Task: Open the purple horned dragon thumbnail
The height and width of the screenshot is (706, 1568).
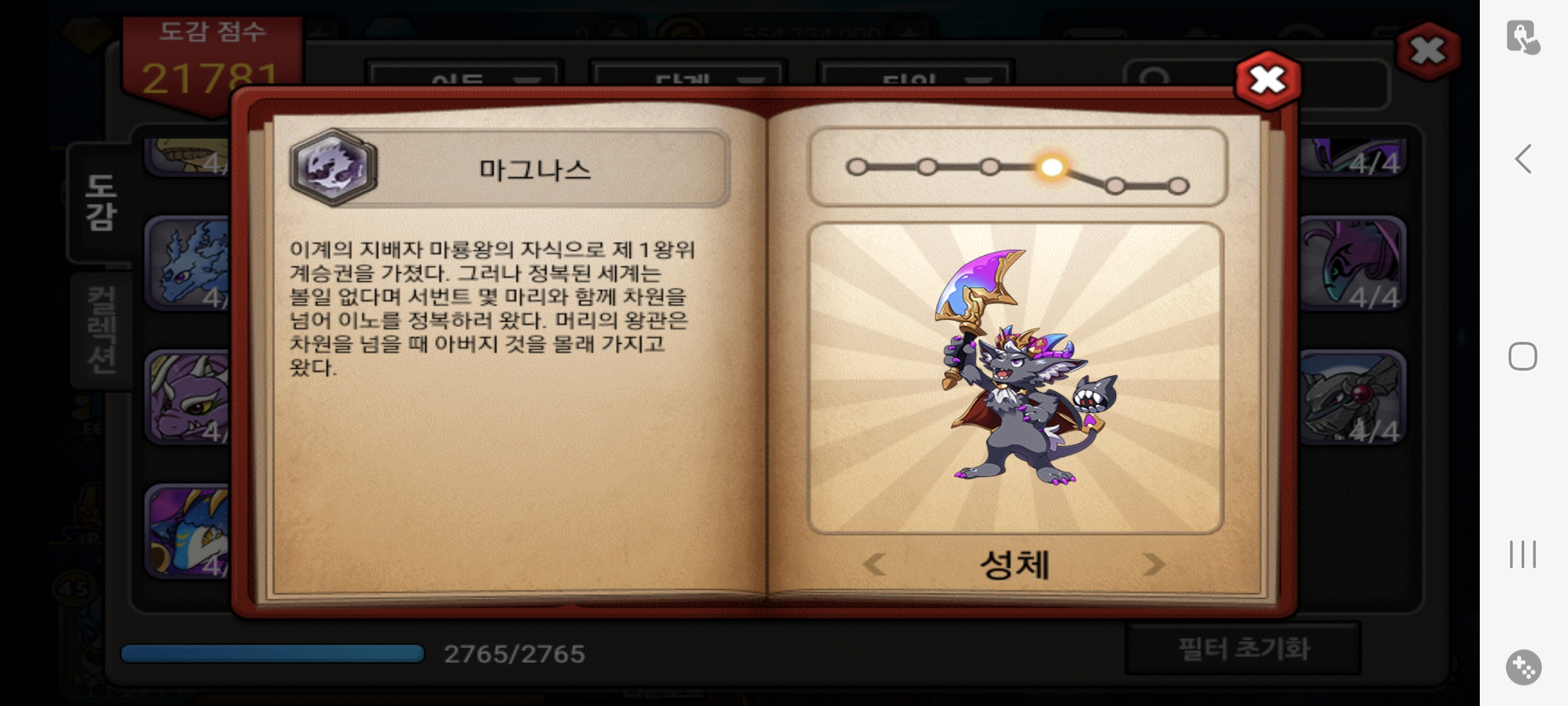Action: pos(188,397)
